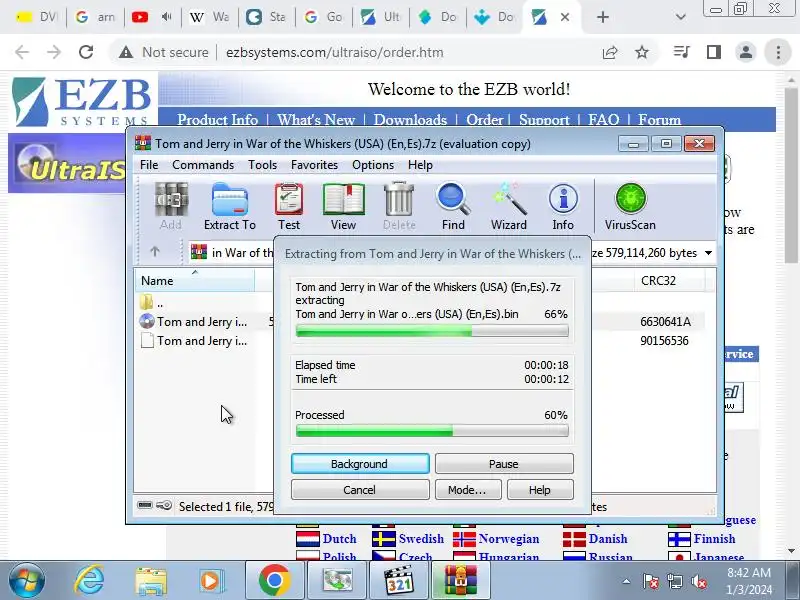This screenshot has width=800, height=600.
Task: Open Chrome tab search chevron
Action: 680,17
